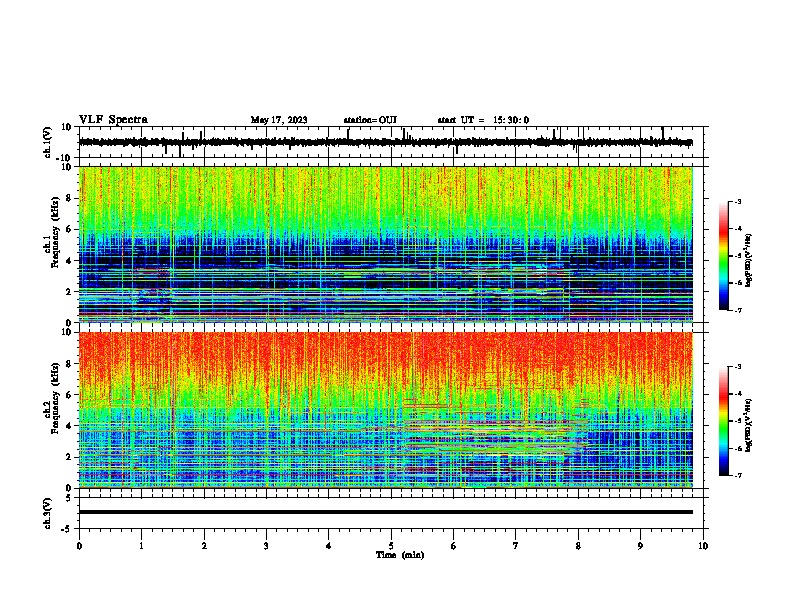Click time axis tick label "8"
Image resolution: width=792 pixels, height=612 pixels.
[578, 546]
